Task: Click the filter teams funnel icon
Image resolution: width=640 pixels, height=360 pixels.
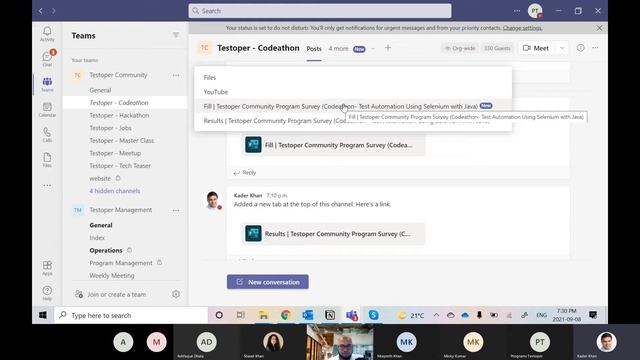Action: tap(176, 35)
